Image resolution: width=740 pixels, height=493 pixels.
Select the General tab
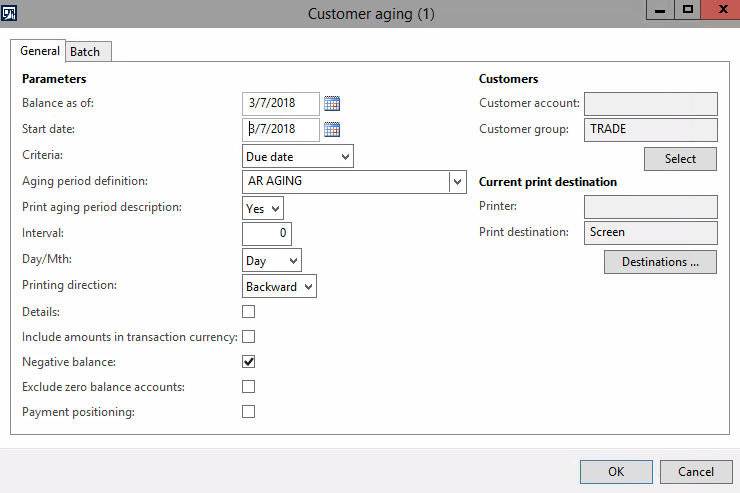pos(38,50)
